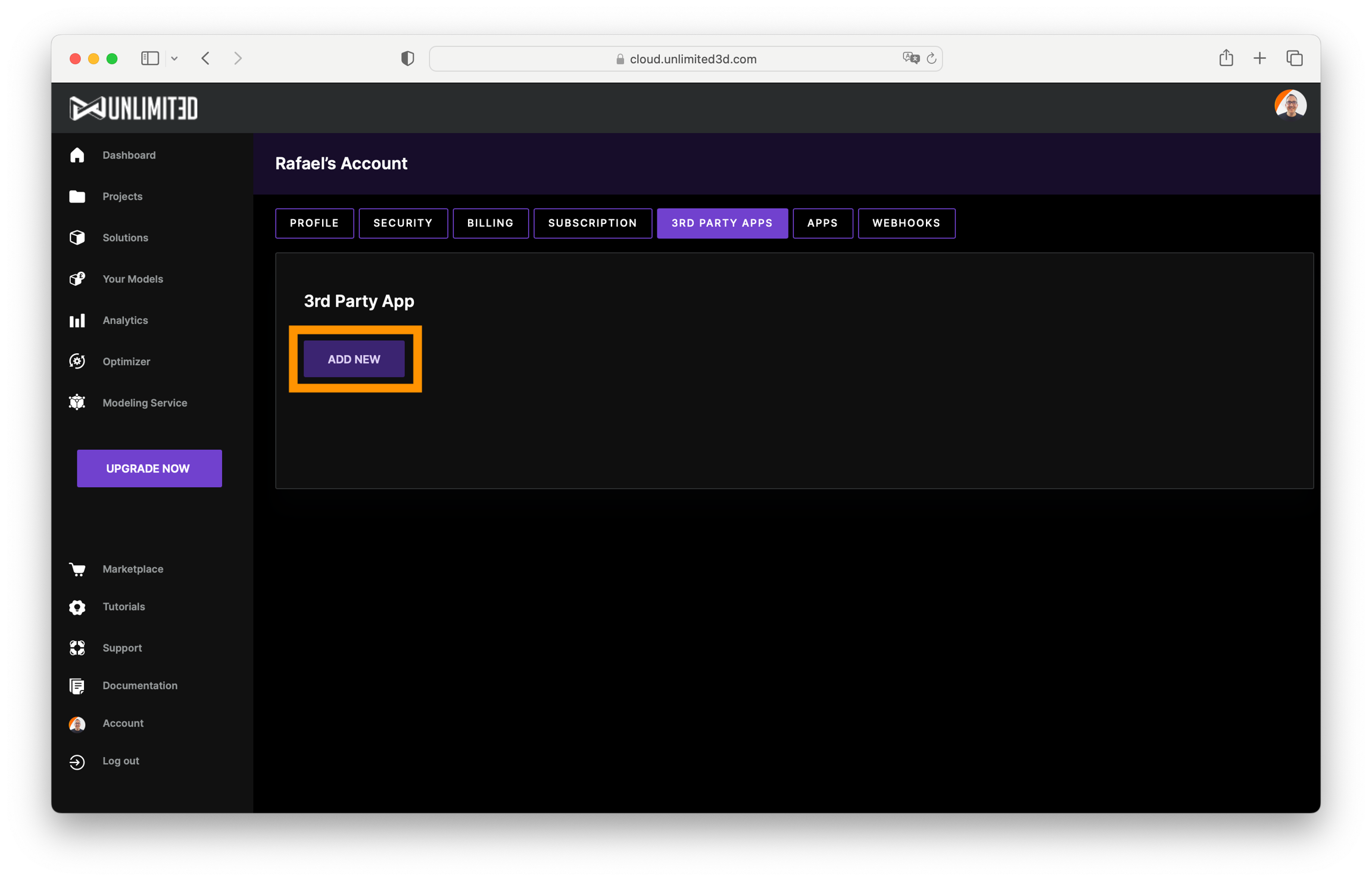Click Safari's translate page icon

[910, 58]
